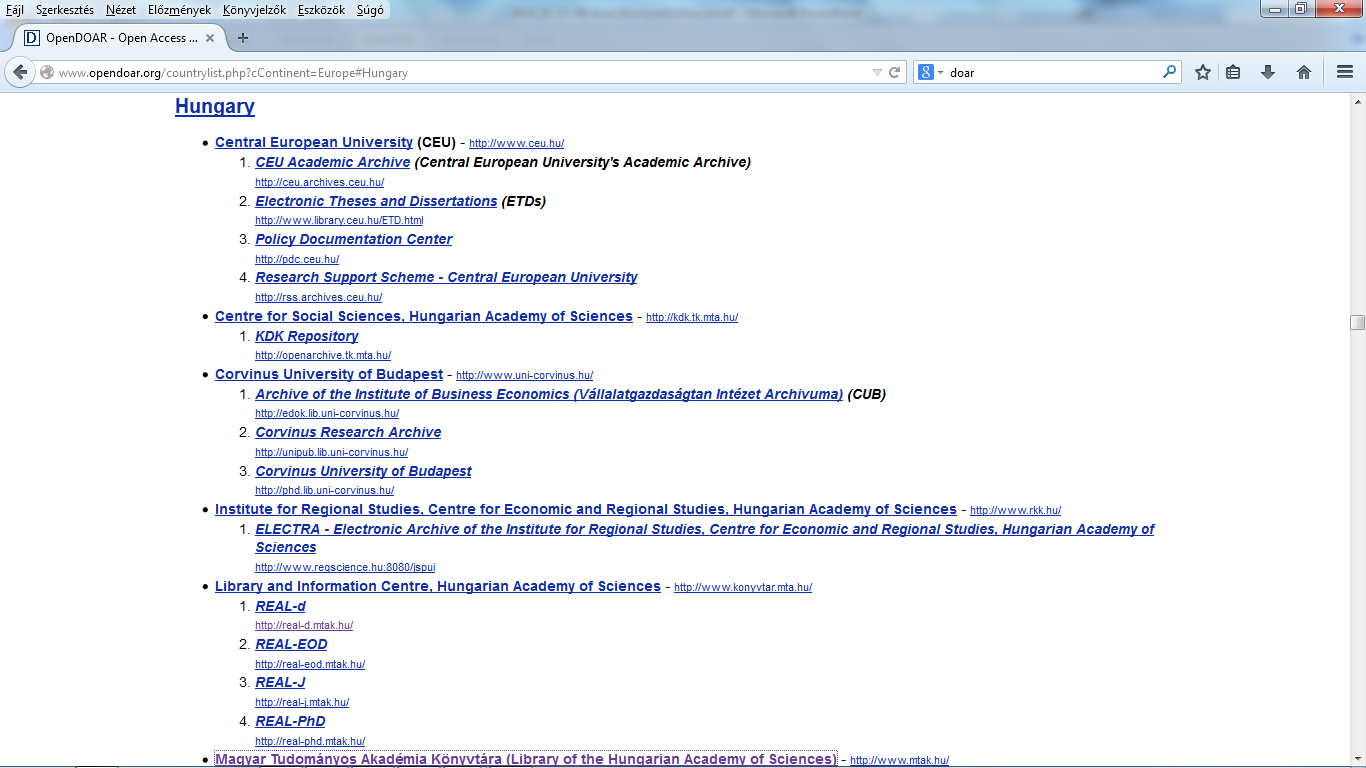The height and width of the screenshot is (768, 1366).
Task: Open http://unipub.lib.uni-corvinus.hu/ URL
Action: tap(331, 452)
